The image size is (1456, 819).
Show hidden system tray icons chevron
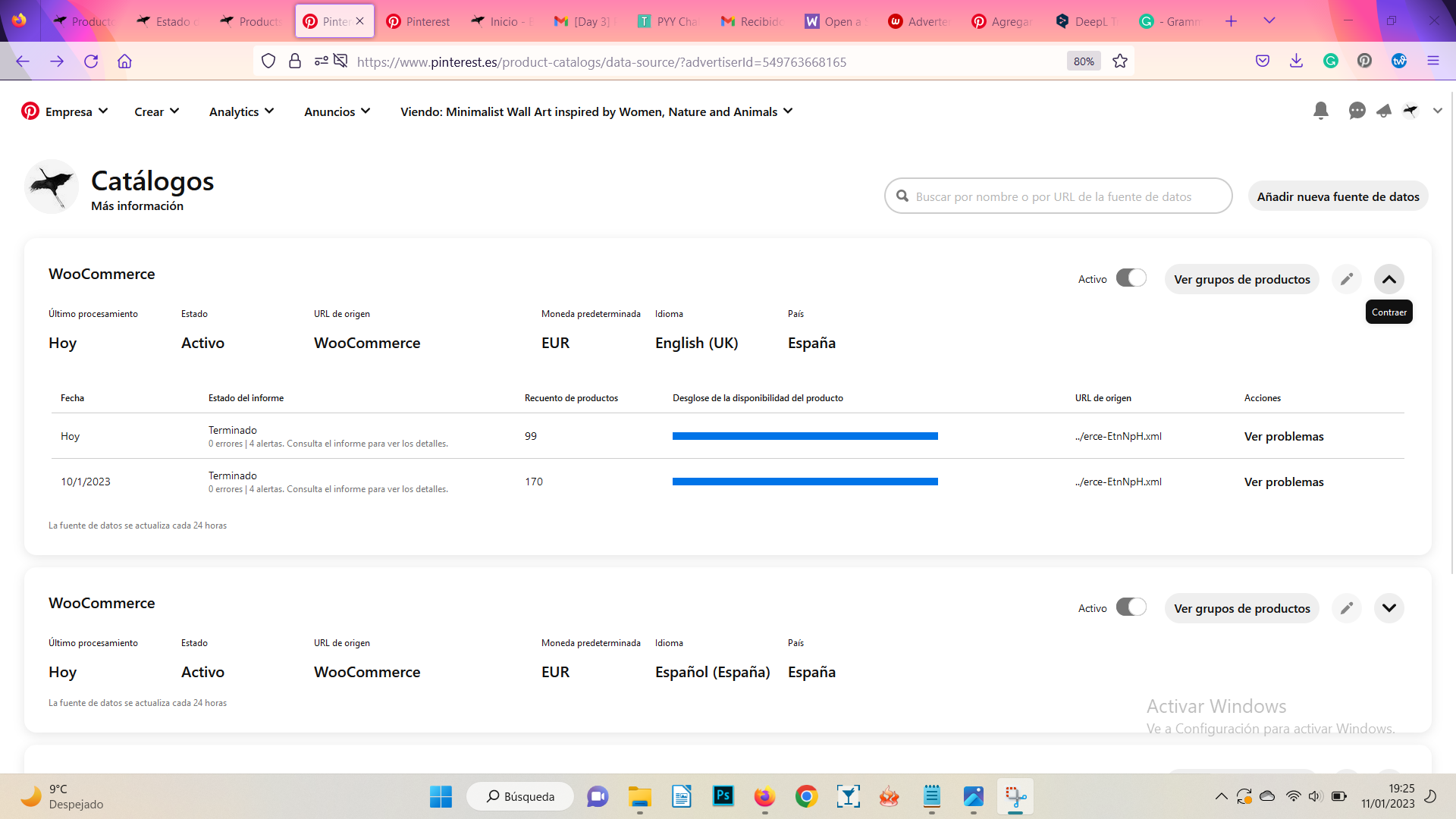[x=1221, y=796]
